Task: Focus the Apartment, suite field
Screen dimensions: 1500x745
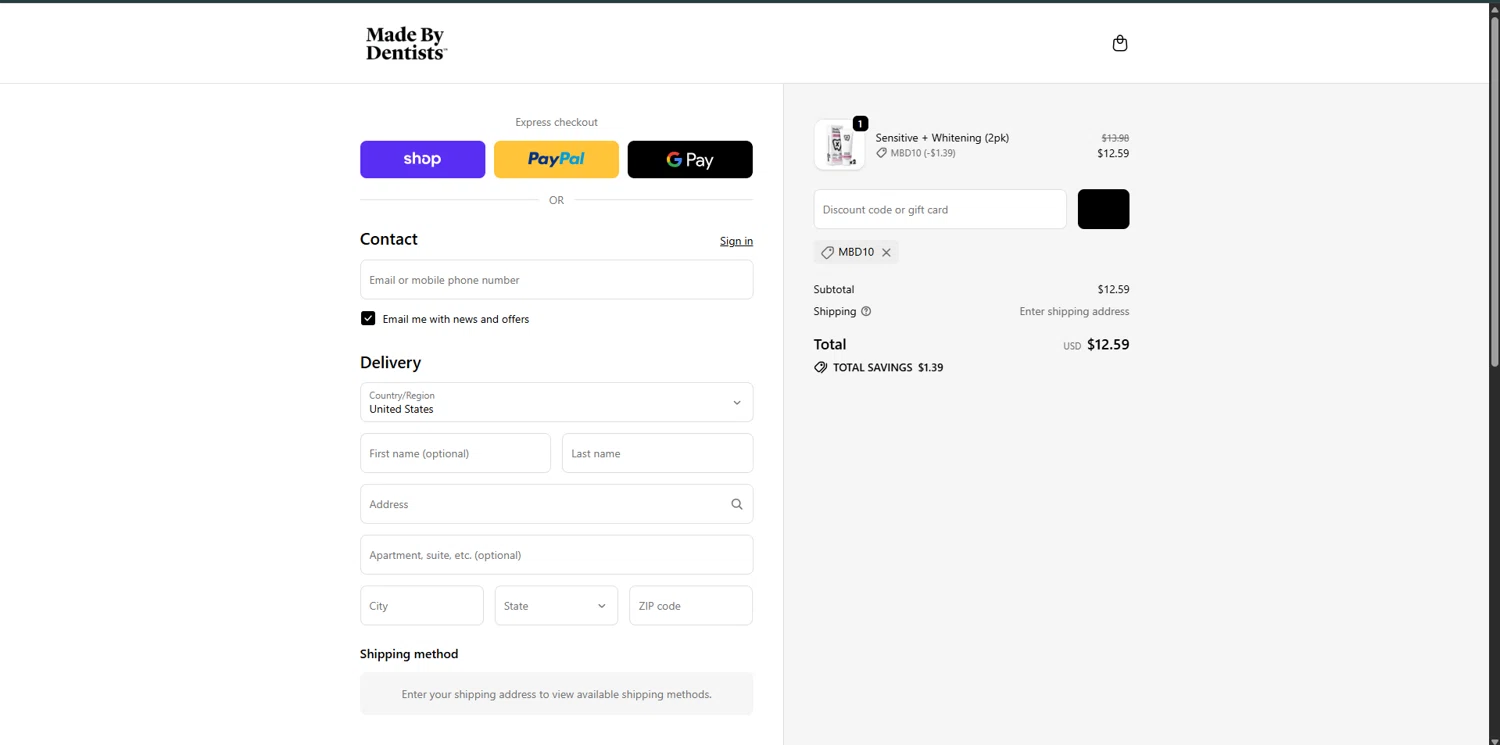Action: pos(556,555)
